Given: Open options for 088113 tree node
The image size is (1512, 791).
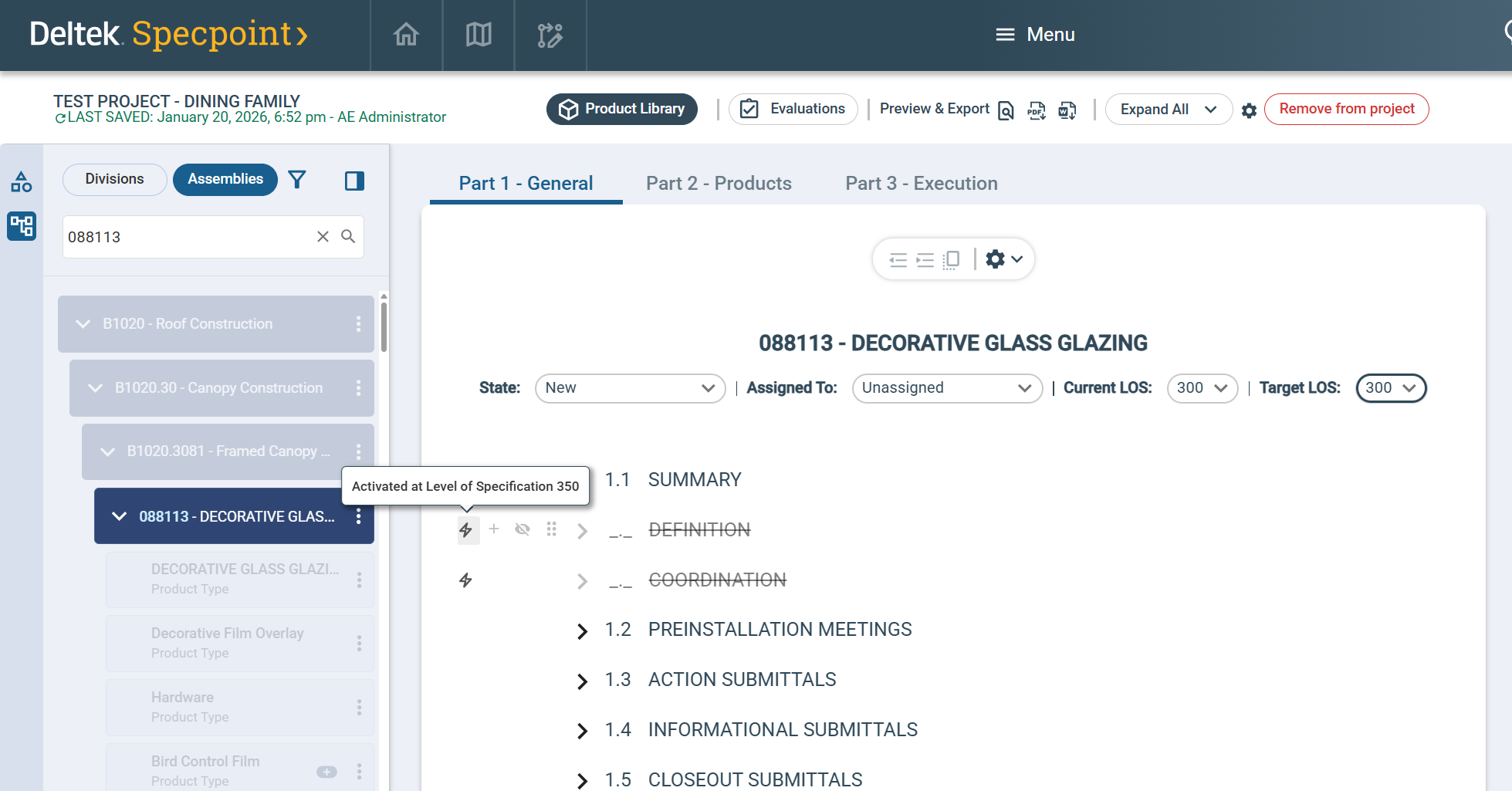Looking at the screenshot, I should click(x=358, y=516).
